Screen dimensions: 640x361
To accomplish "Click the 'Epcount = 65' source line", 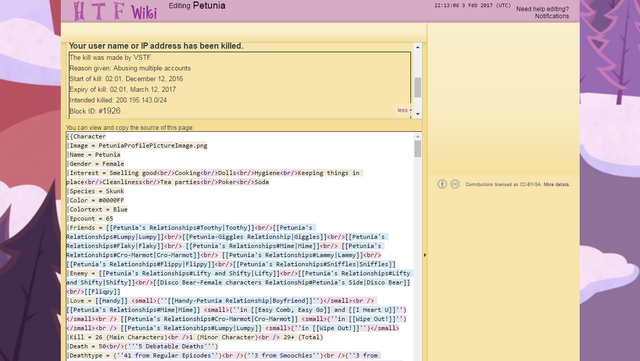I will (90, 218).
